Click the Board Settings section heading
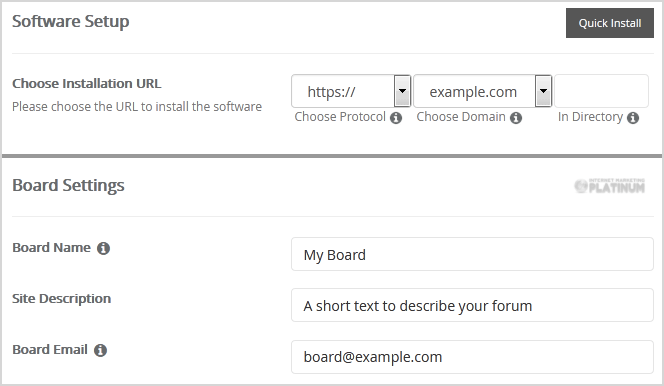The width and height of the screenshot is (664, 386). click(68, 185)
